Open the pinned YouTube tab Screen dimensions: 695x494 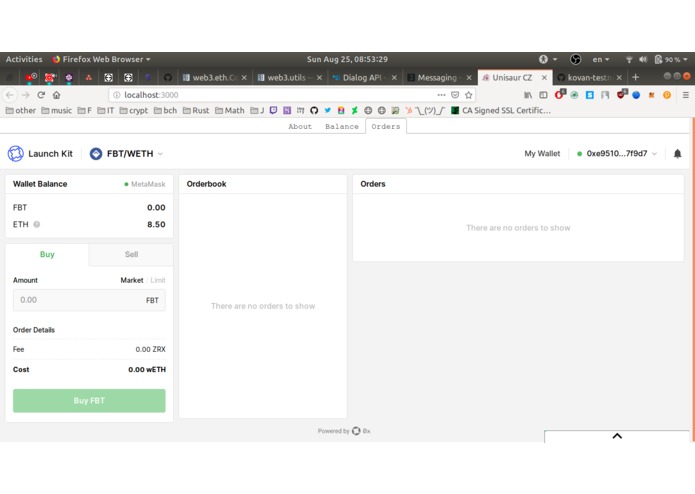coord(31,78)
